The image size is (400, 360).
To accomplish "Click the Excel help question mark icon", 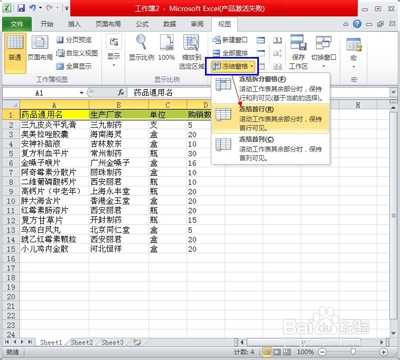I will (357, 24).
